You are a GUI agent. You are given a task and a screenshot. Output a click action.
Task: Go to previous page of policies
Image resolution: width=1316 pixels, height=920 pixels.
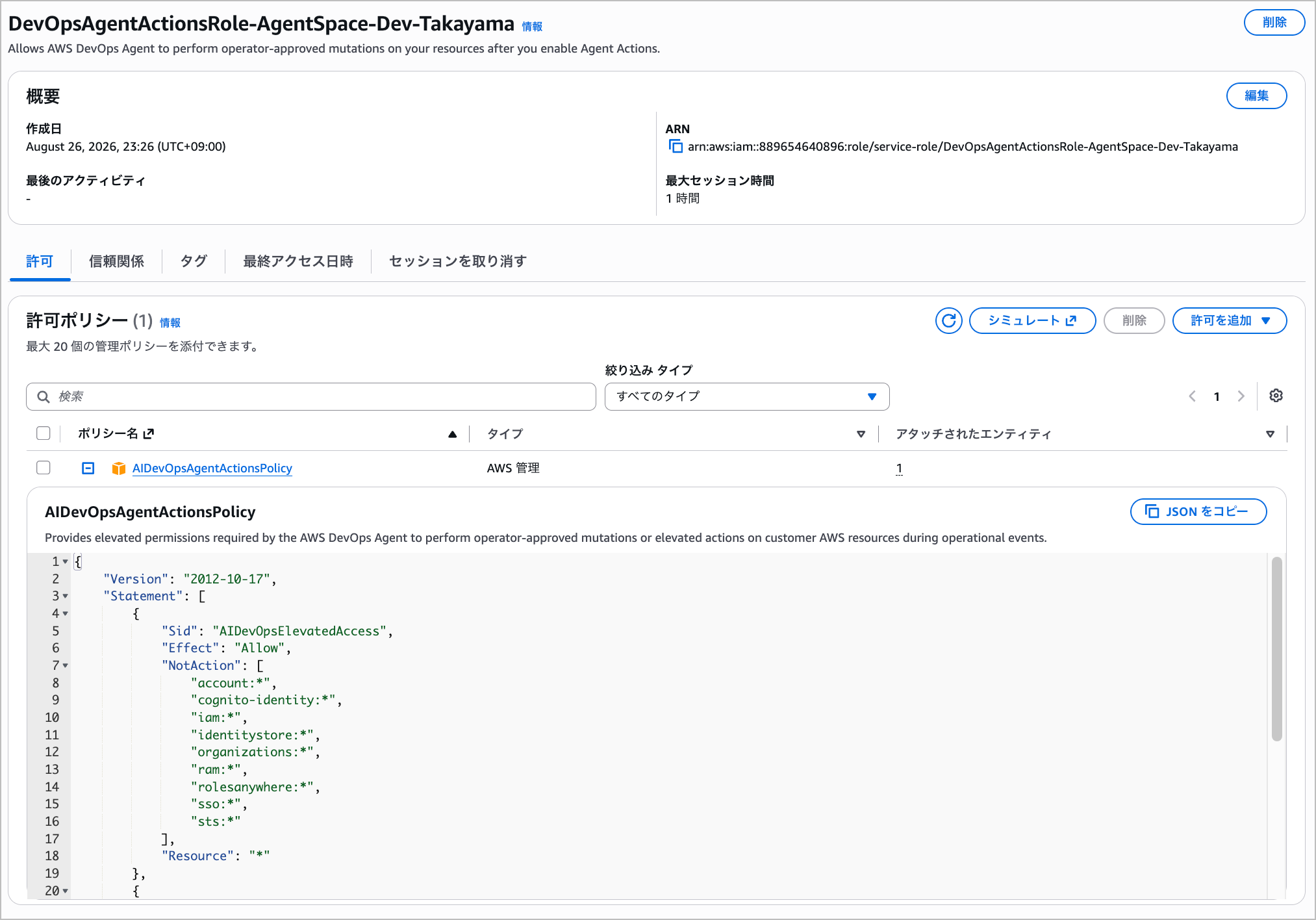tap(1193, 396)
